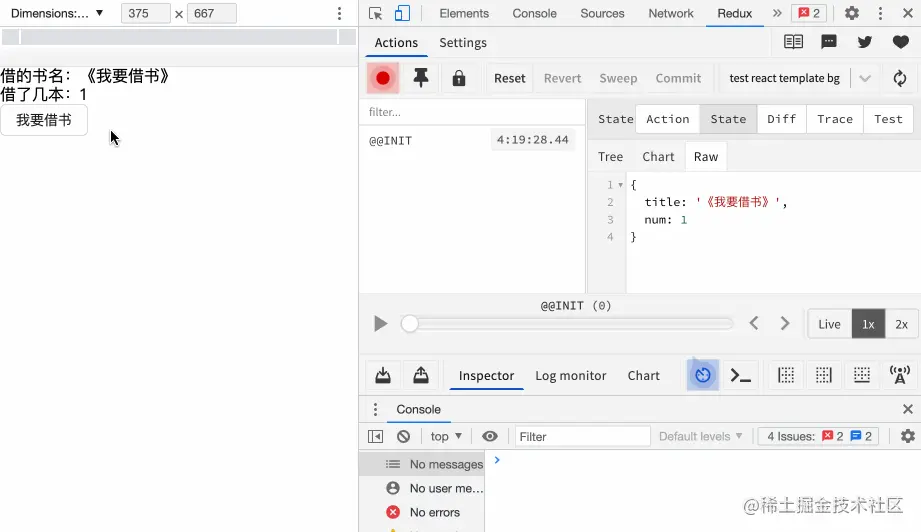Click the pin (persist state) icon
The image size is (921, 532).
tap(421, 78)
